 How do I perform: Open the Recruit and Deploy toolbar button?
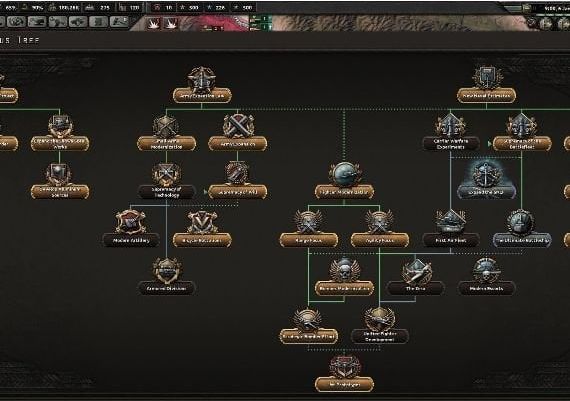pos(99,22)
